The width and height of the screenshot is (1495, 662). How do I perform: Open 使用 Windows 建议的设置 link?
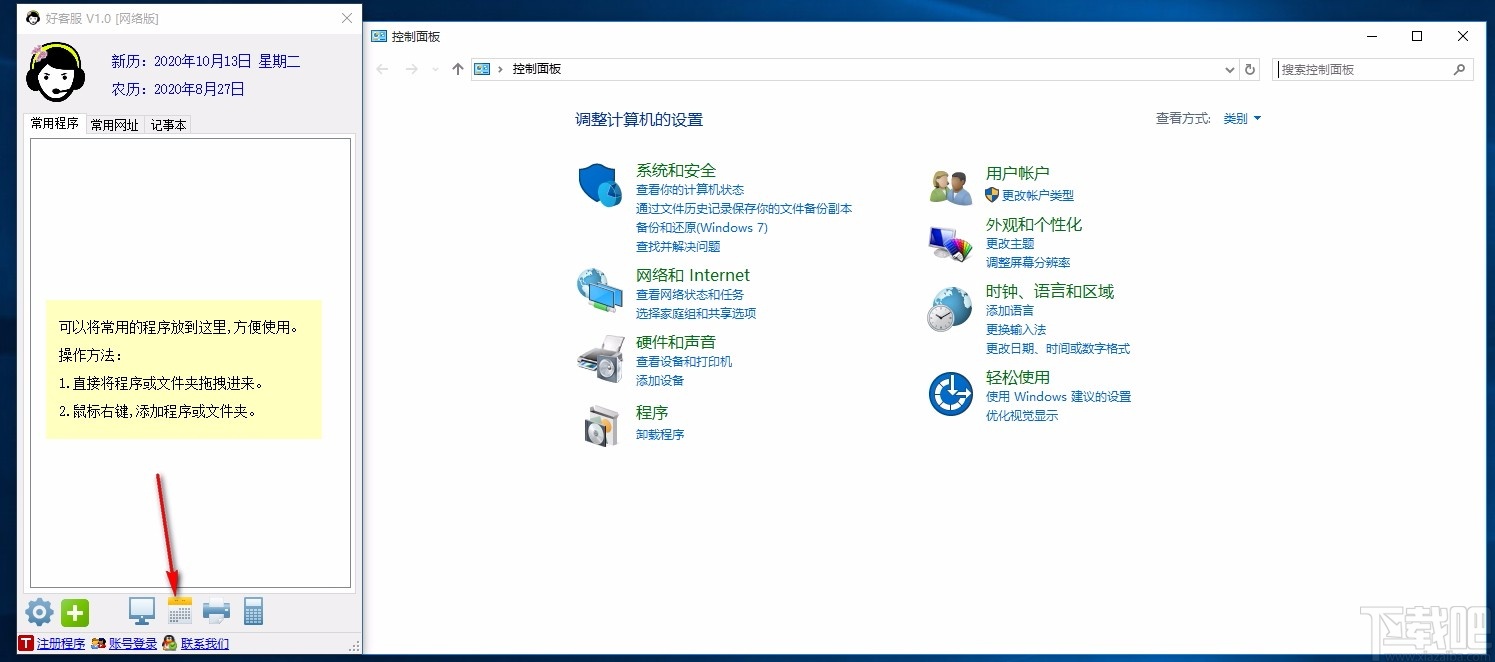click(1059, 396)
